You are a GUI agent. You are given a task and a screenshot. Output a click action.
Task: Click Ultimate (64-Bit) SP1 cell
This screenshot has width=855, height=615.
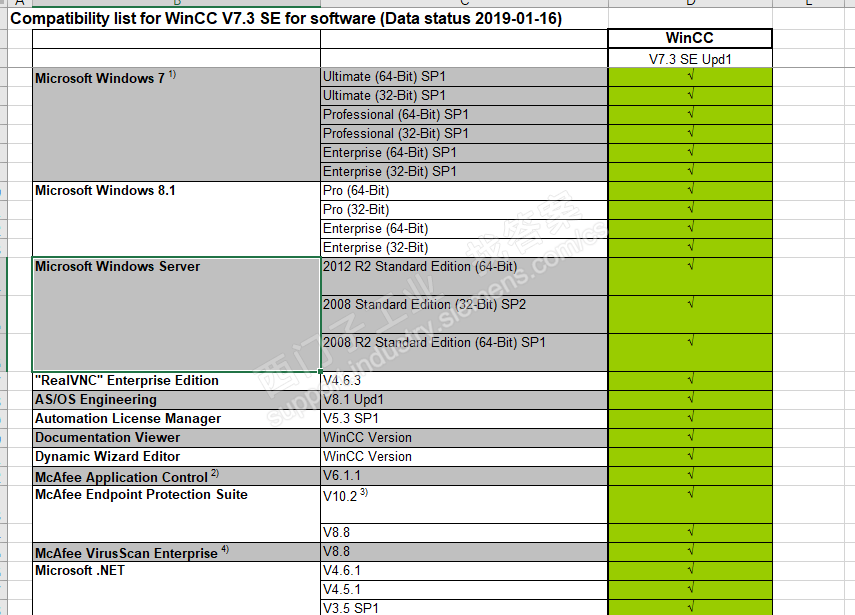(x=464, y=77)
